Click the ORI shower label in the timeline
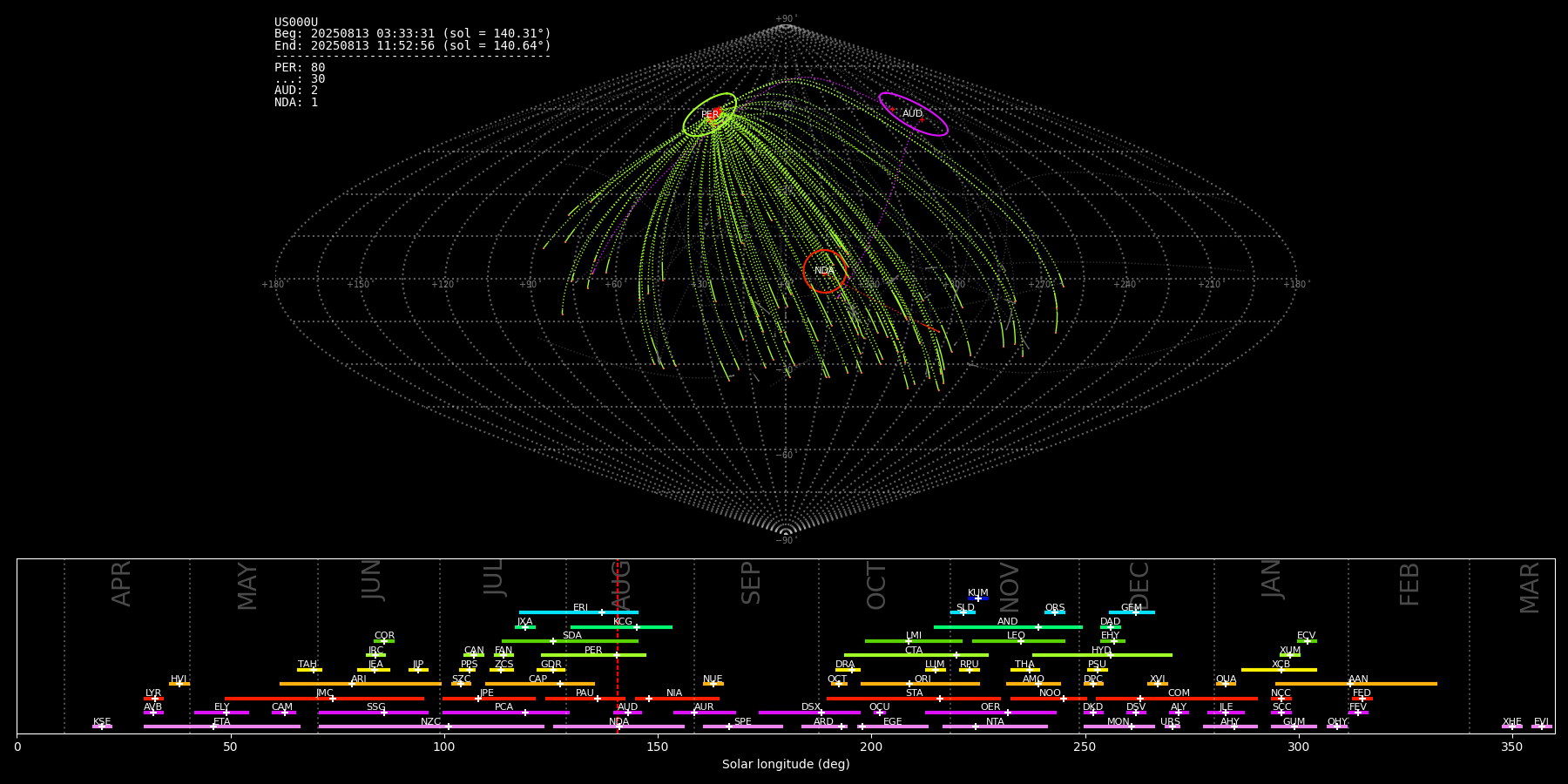Viewport: 1568px width, 784px height. [923, 679]
